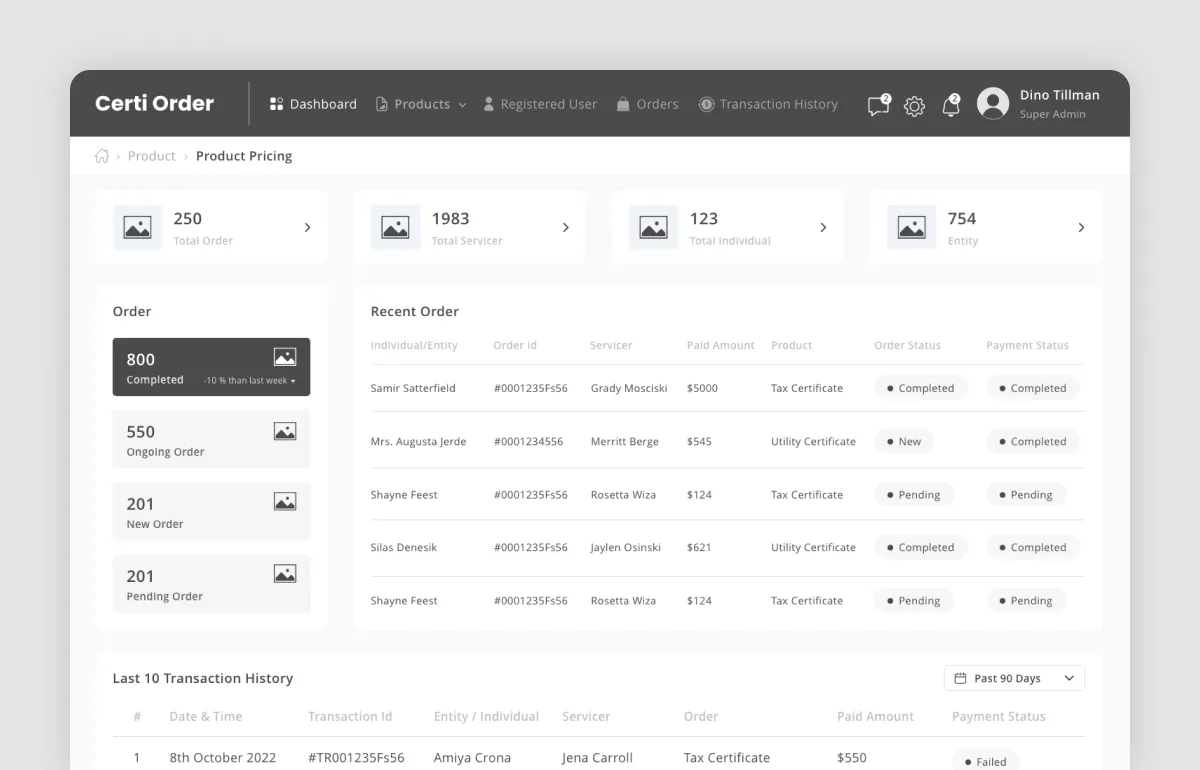Image resolution: width=1200 pixels, height=770 pixels.
Task: Select the 201 New Order card
Action: [x=211, y=511]
